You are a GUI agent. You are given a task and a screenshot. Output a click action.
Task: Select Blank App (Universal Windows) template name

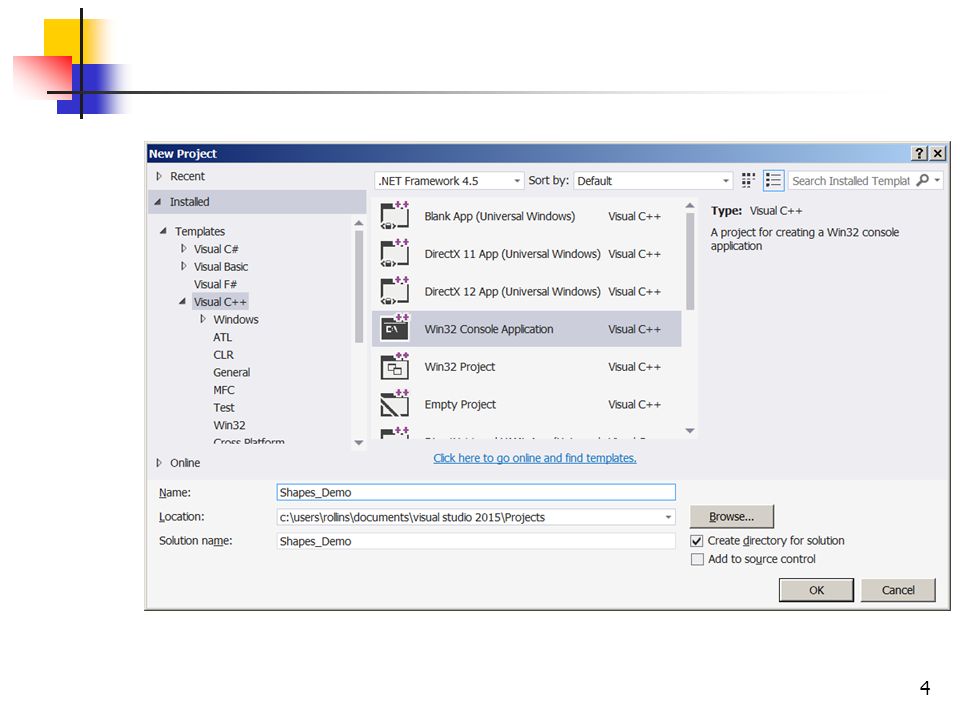click(x=500, y=216)
